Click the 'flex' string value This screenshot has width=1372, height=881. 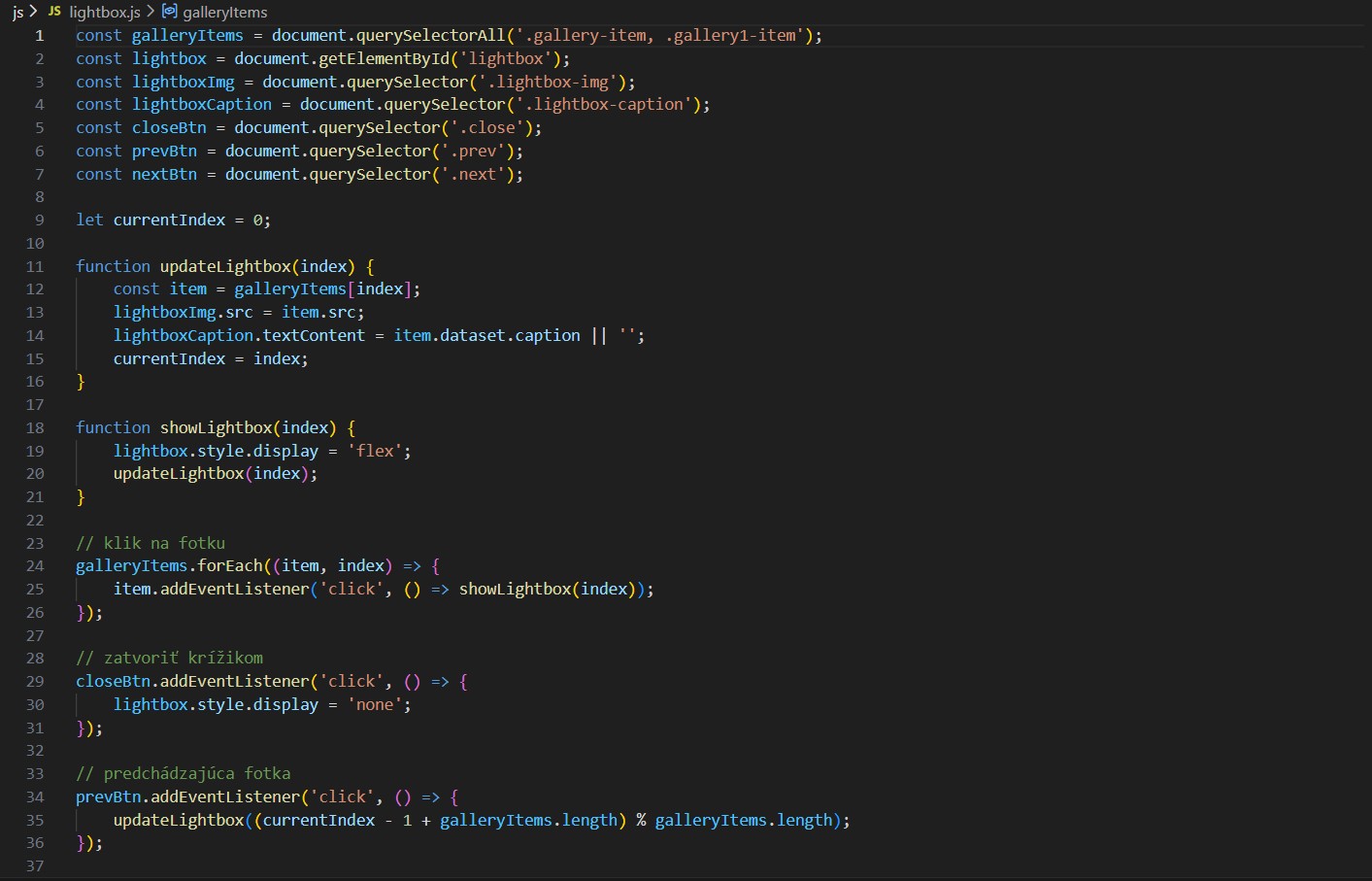[x=375, y=451]
